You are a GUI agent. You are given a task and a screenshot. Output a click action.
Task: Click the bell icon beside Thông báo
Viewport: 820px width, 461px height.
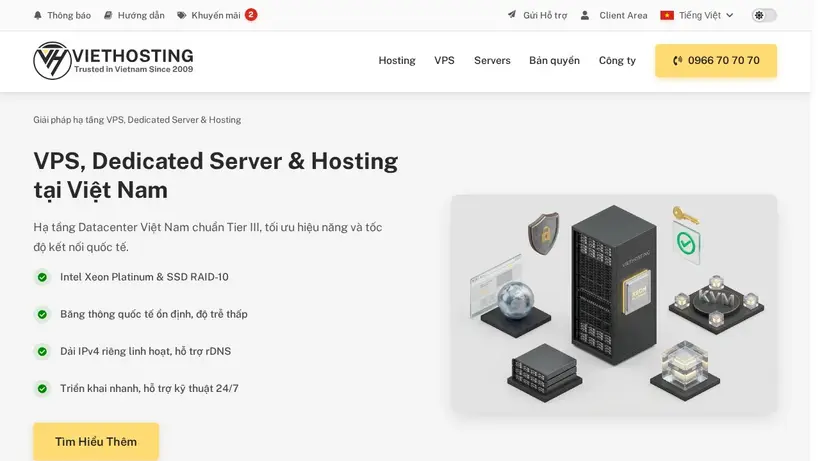[38, 16]
